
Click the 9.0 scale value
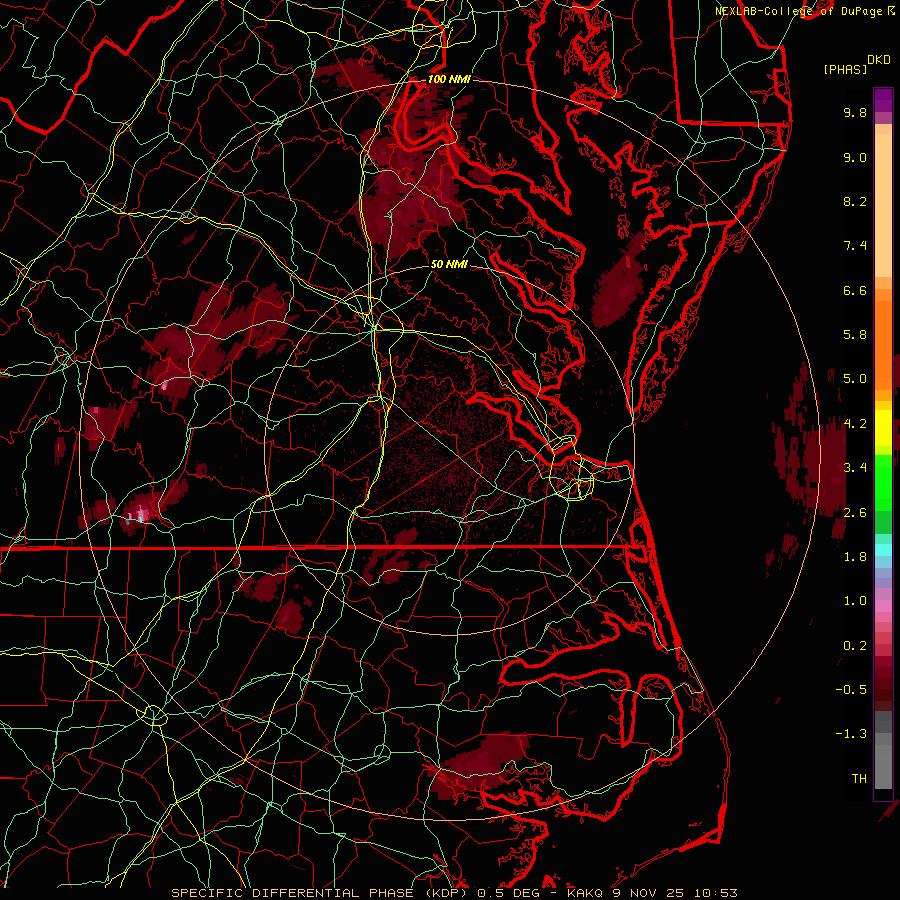(x=855, y=157)
